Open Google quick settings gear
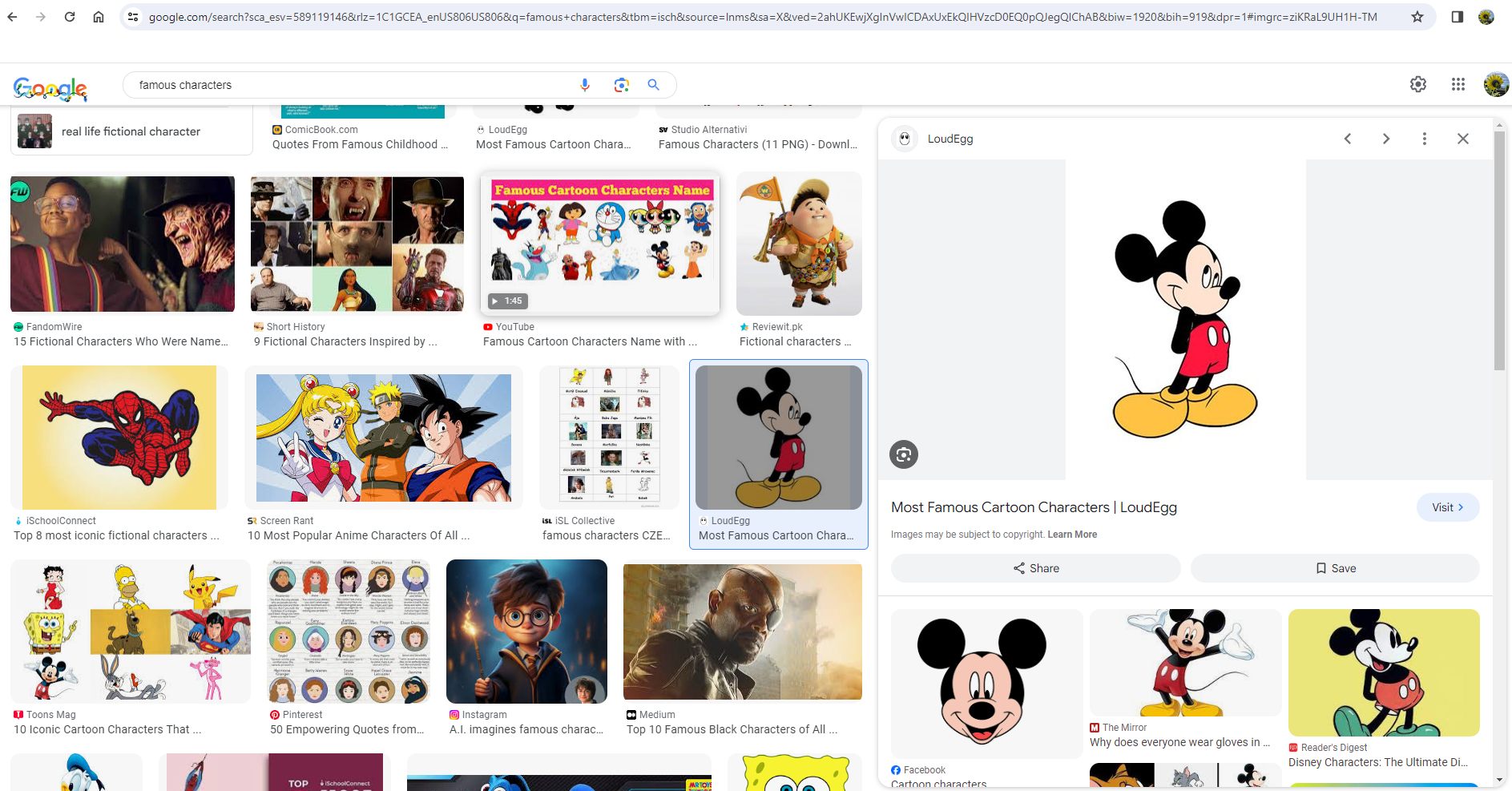1512x791 pixels. pos(1418,84)
